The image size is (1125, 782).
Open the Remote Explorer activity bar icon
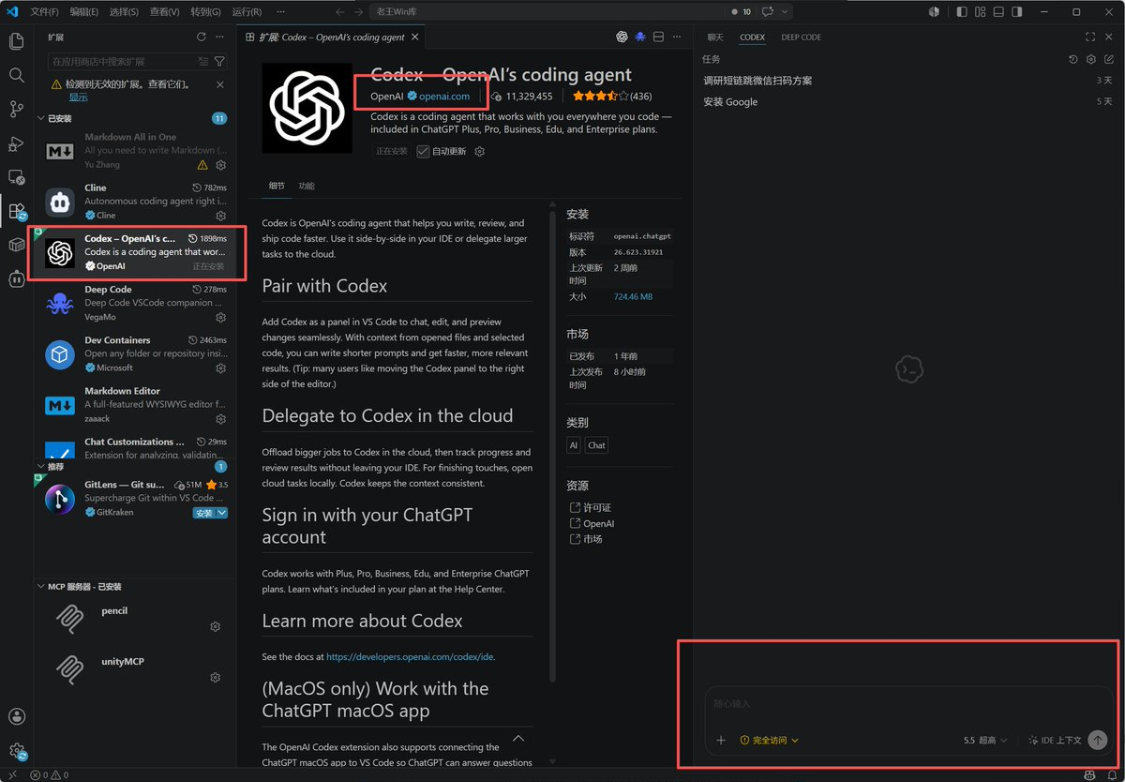click(x=16, y=177)
